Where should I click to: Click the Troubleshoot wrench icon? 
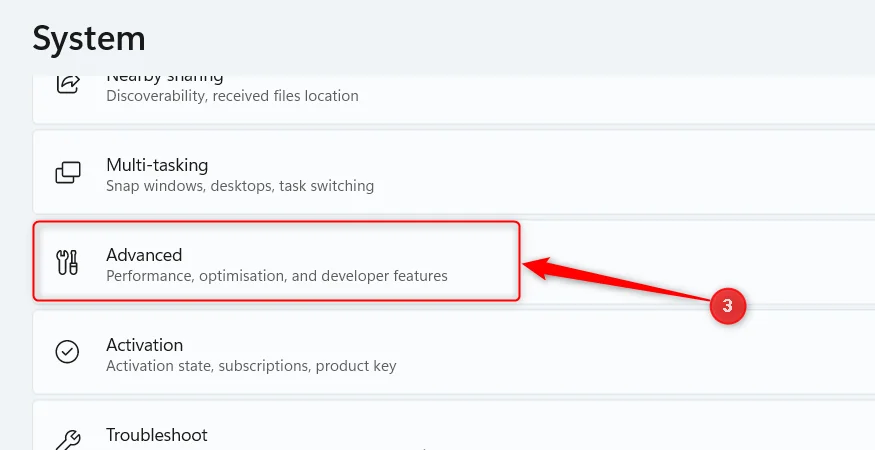tap(68, 440)
